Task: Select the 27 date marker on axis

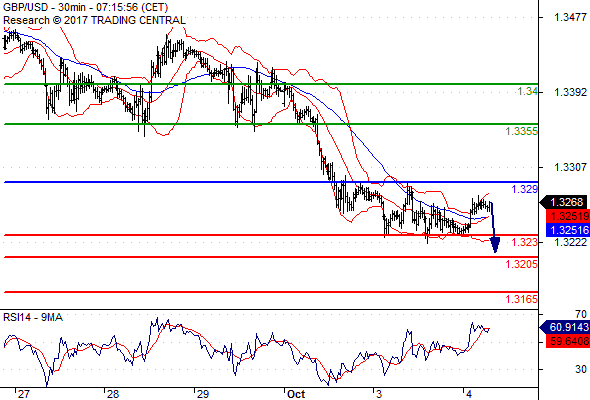Action: (x=23, y=394)
